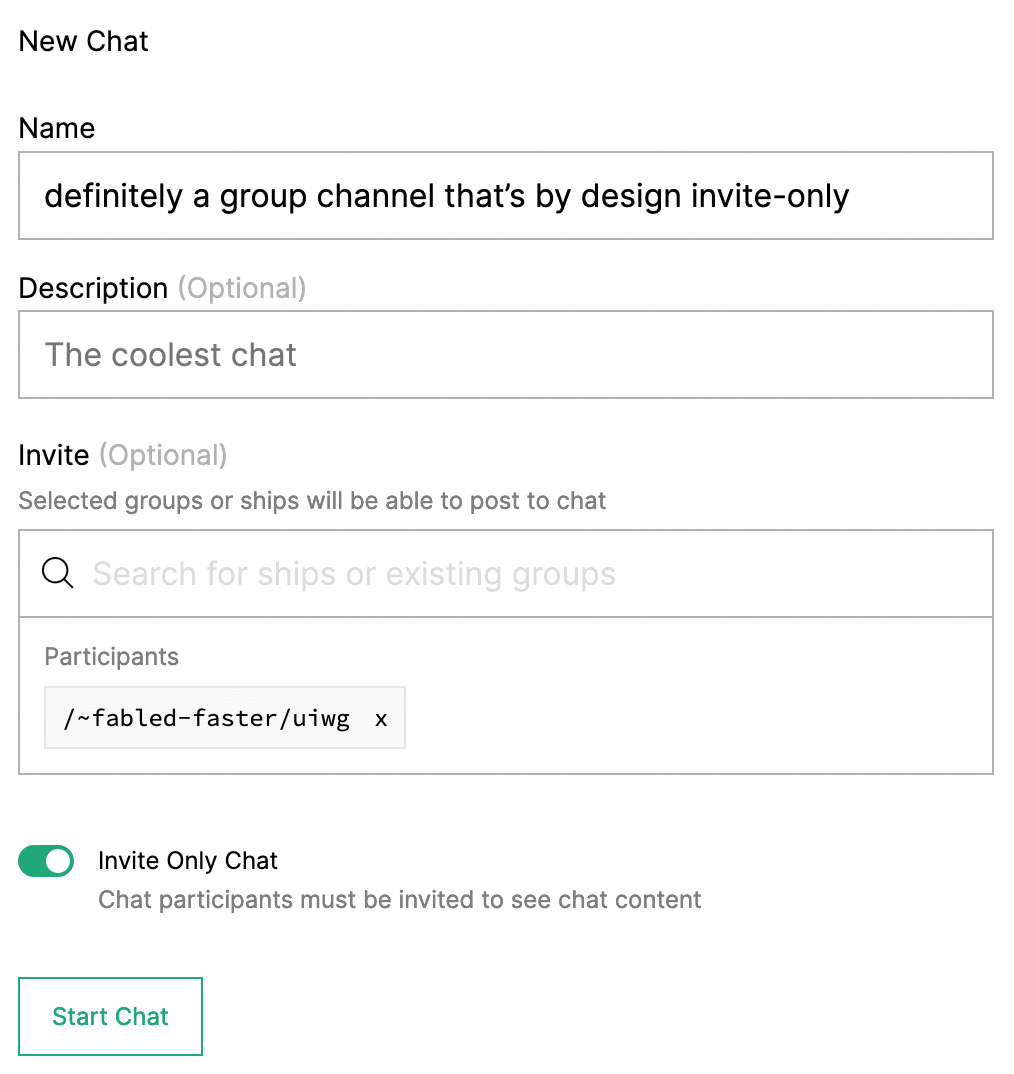The image size is (1014, 1074).
Task: Click the New Chat heading
Action: click(x=83, y=41)
